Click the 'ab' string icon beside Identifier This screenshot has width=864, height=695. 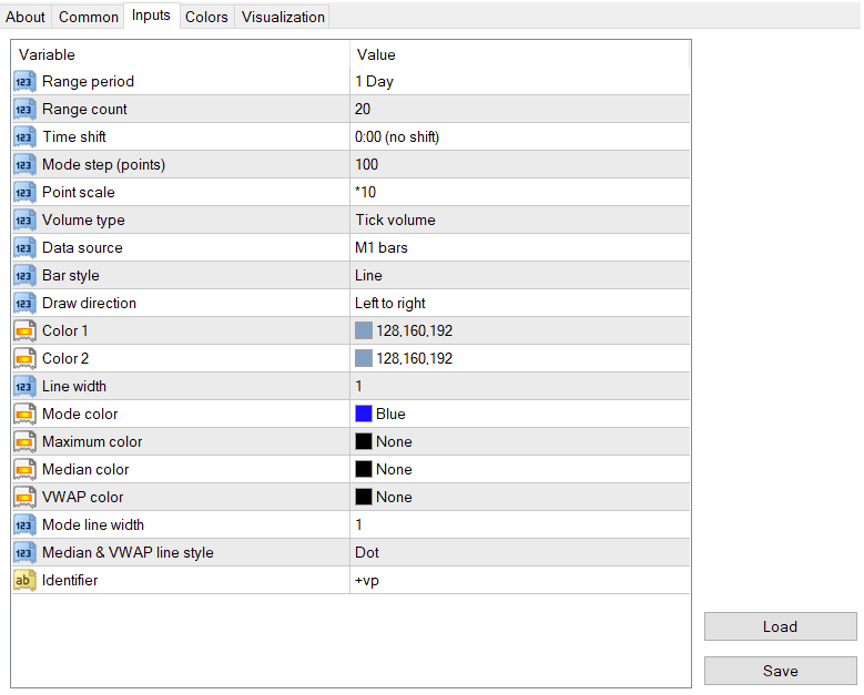(x=25, y=580)
